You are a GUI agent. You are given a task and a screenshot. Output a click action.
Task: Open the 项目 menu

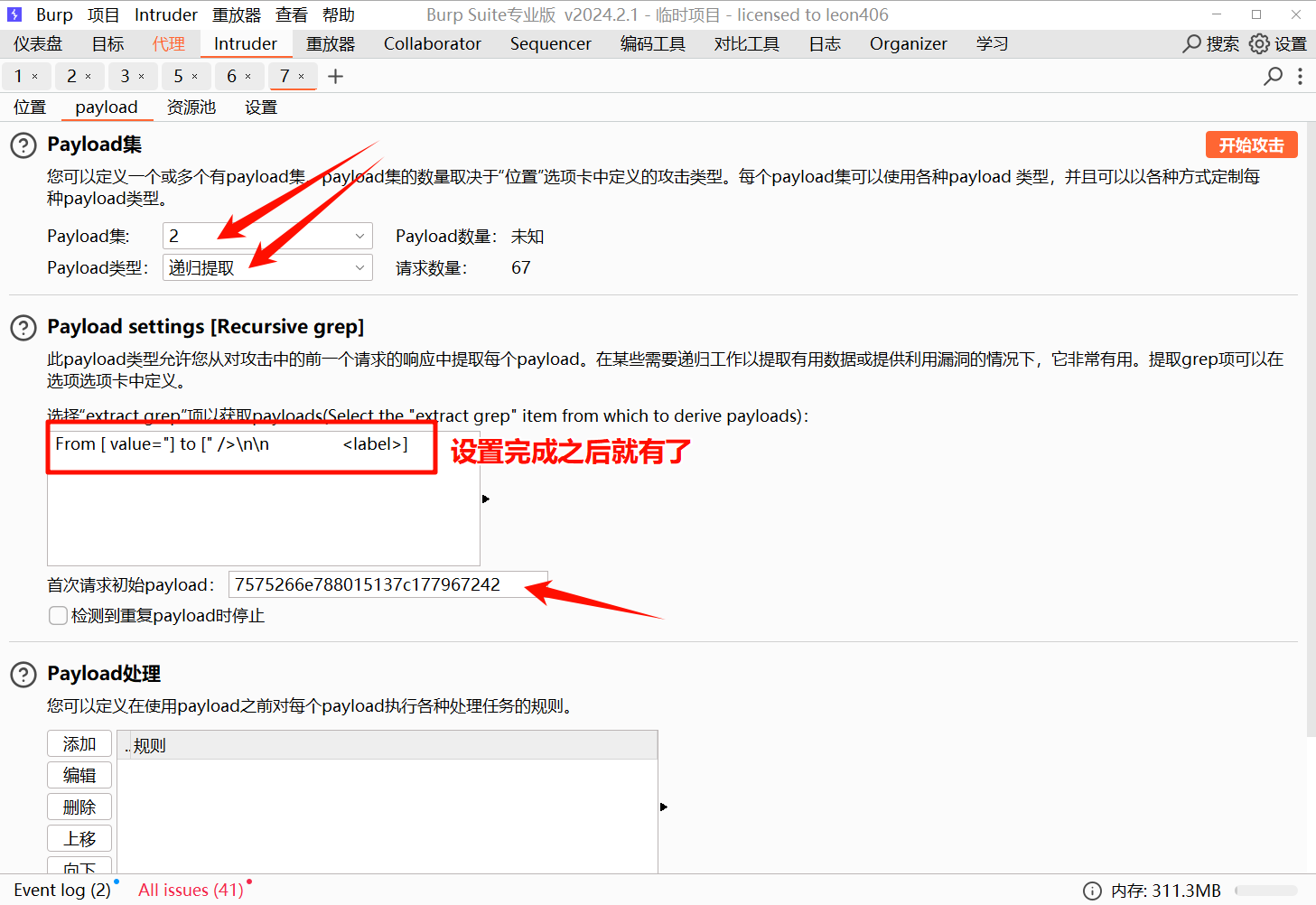click(x=104, y=14)
